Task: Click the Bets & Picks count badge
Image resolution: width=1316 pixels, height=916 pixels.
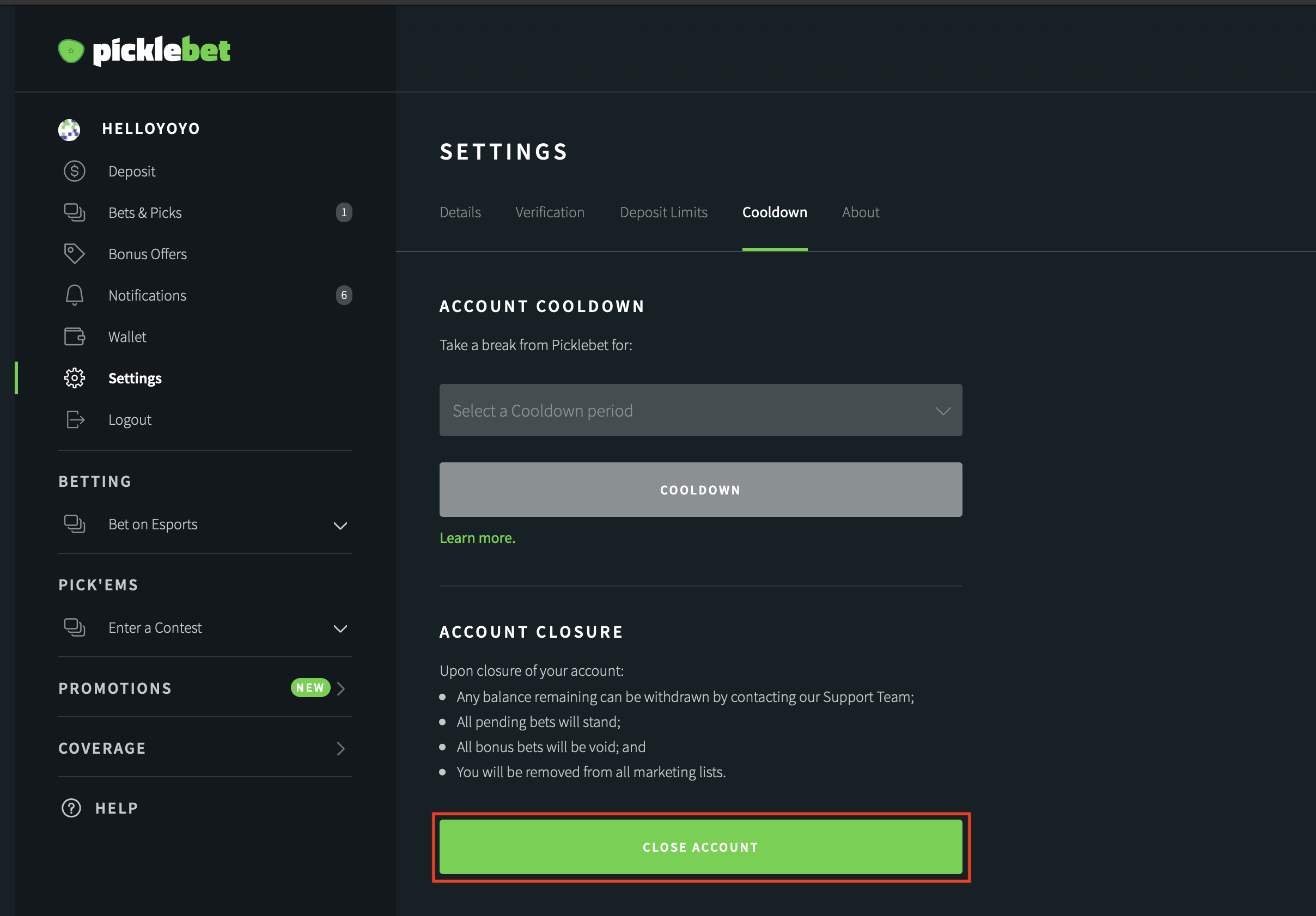Action: pyautogui.click(x=344, y=213)
